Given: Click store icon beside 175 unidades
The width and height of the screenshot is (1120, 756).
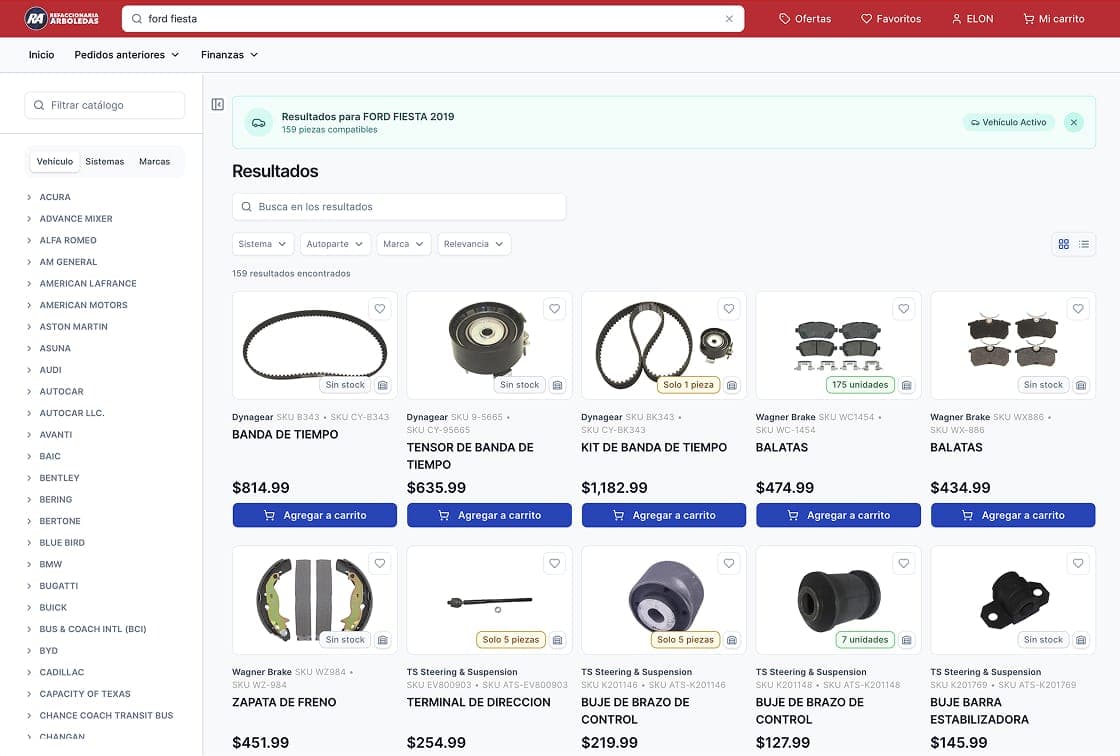Looking at the screenshot, I should click(x=906, y=385).
